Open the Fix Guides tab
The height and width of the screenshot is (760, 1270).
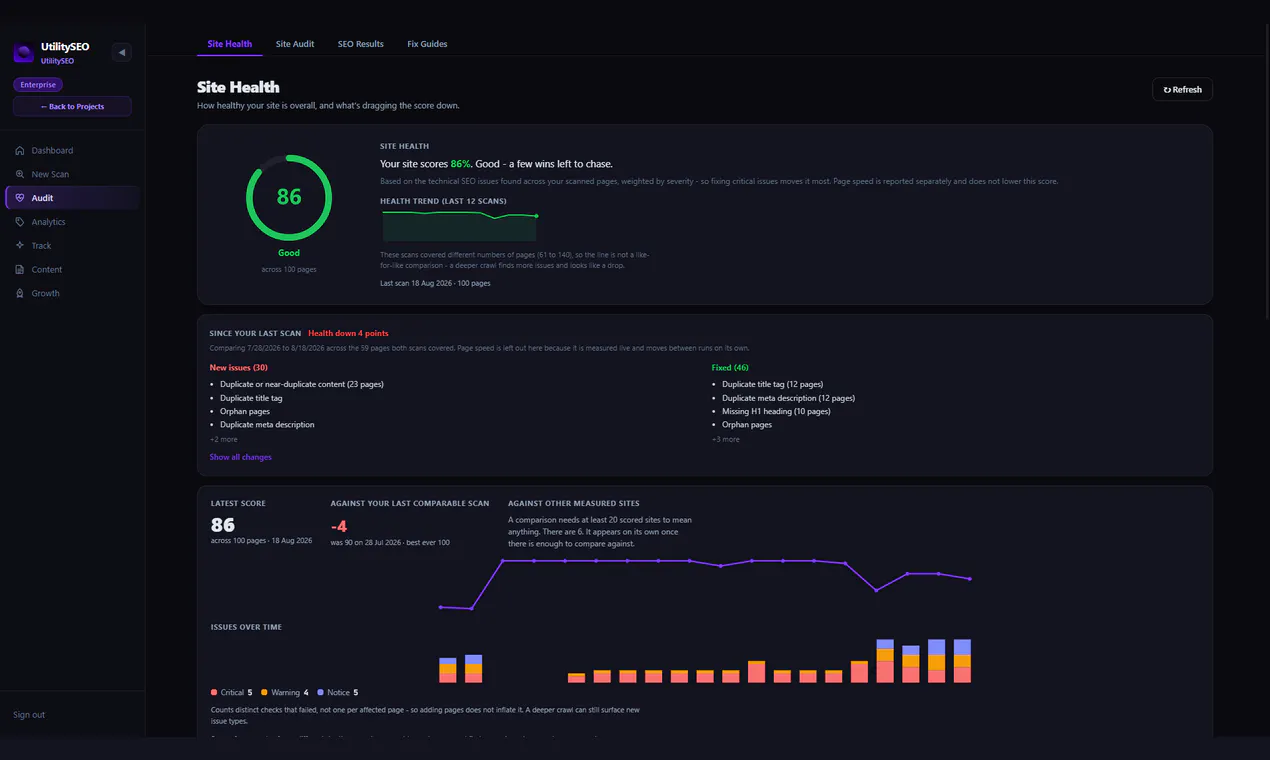click(427, 44)
